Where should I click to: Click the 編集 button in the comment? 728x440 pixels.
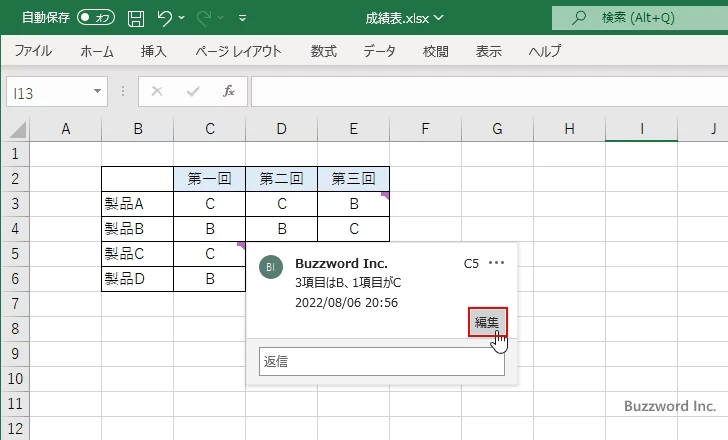(x=487, y=322)
